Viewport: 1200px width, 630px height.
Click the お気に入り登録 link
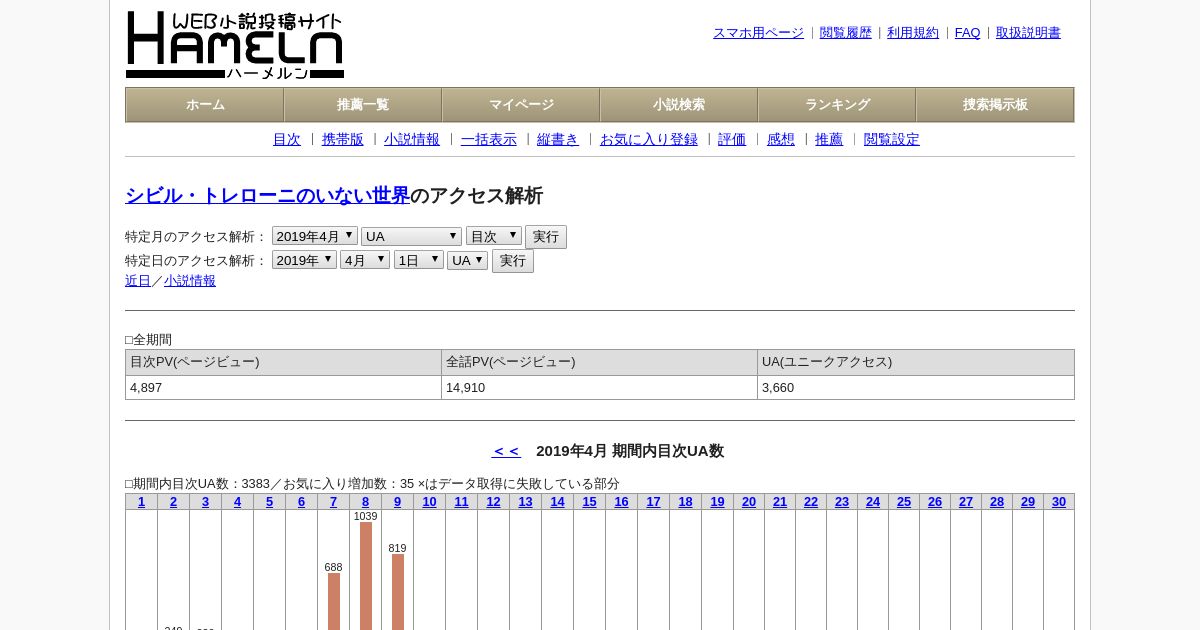click(x=649, y=140)
